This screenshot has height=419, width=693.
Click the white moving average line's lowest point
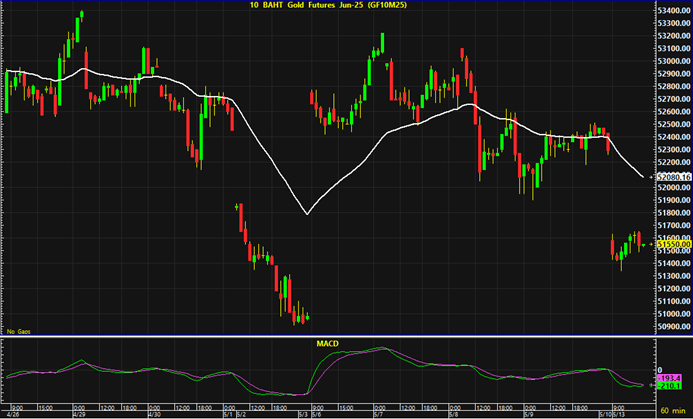pyautogui.click(x=306, y=213)
